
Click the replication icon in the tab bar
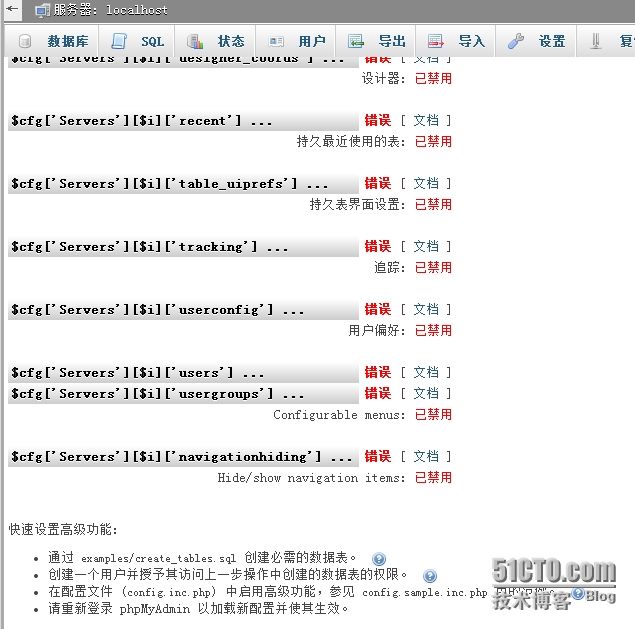pyautogui.click(x=595, y=41)
